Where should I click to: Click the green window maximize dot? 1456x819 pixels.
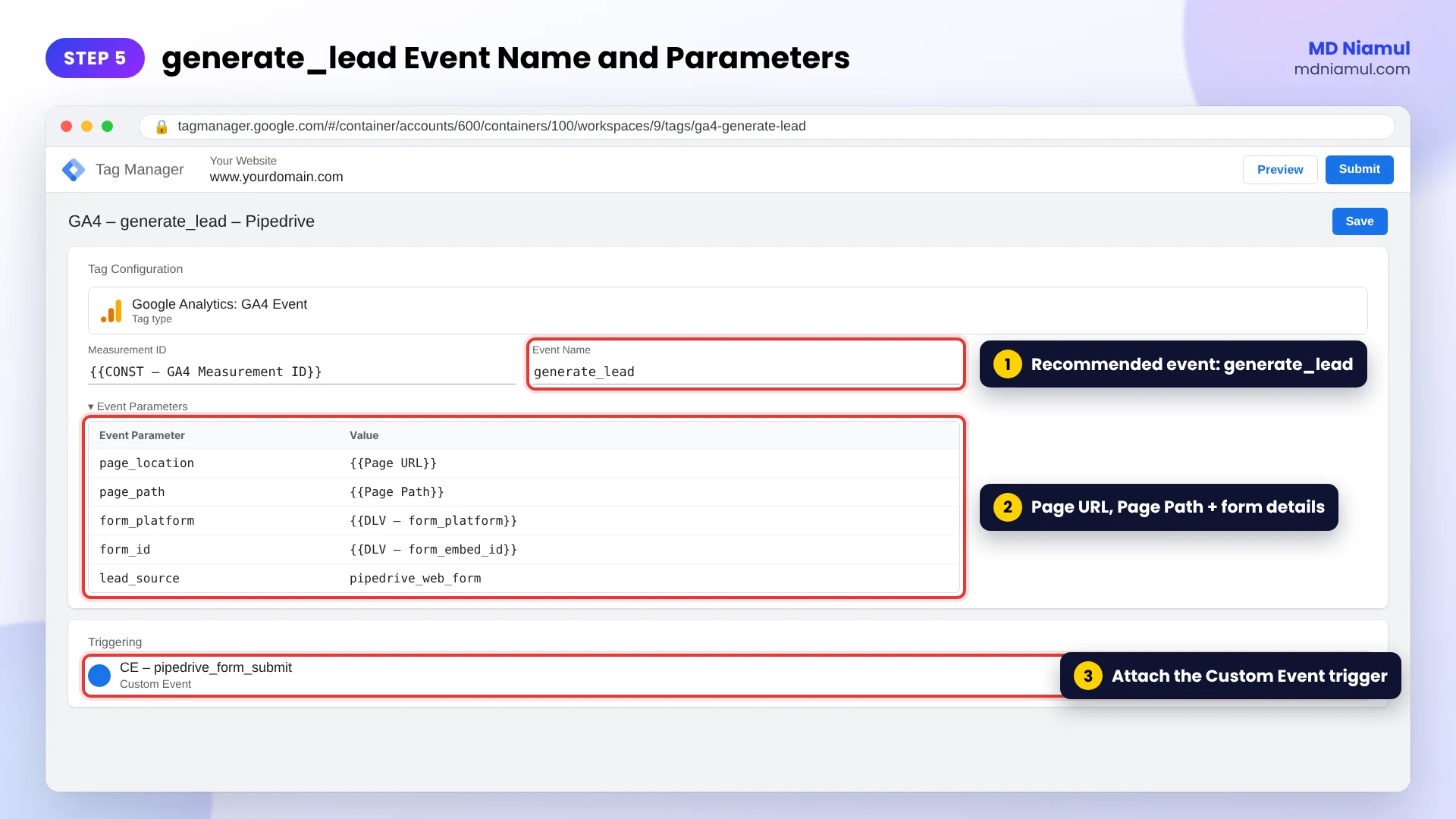(x=107, y=127)
